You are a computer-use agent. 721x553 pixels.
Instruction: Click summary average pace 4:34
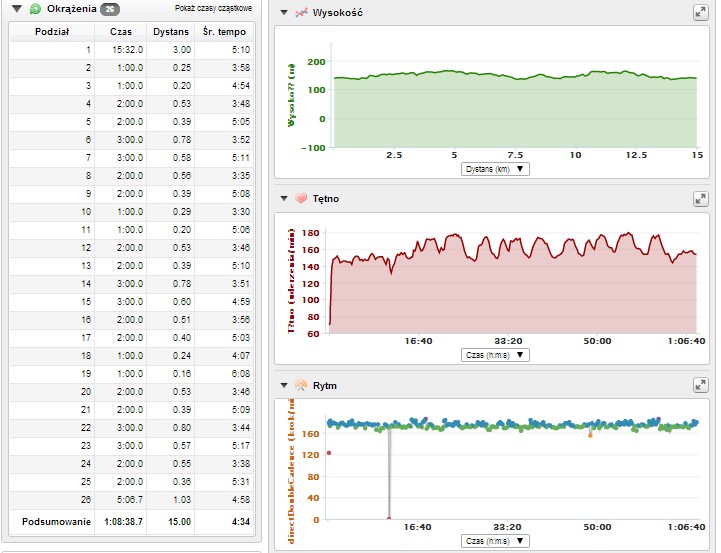point(241,522)
